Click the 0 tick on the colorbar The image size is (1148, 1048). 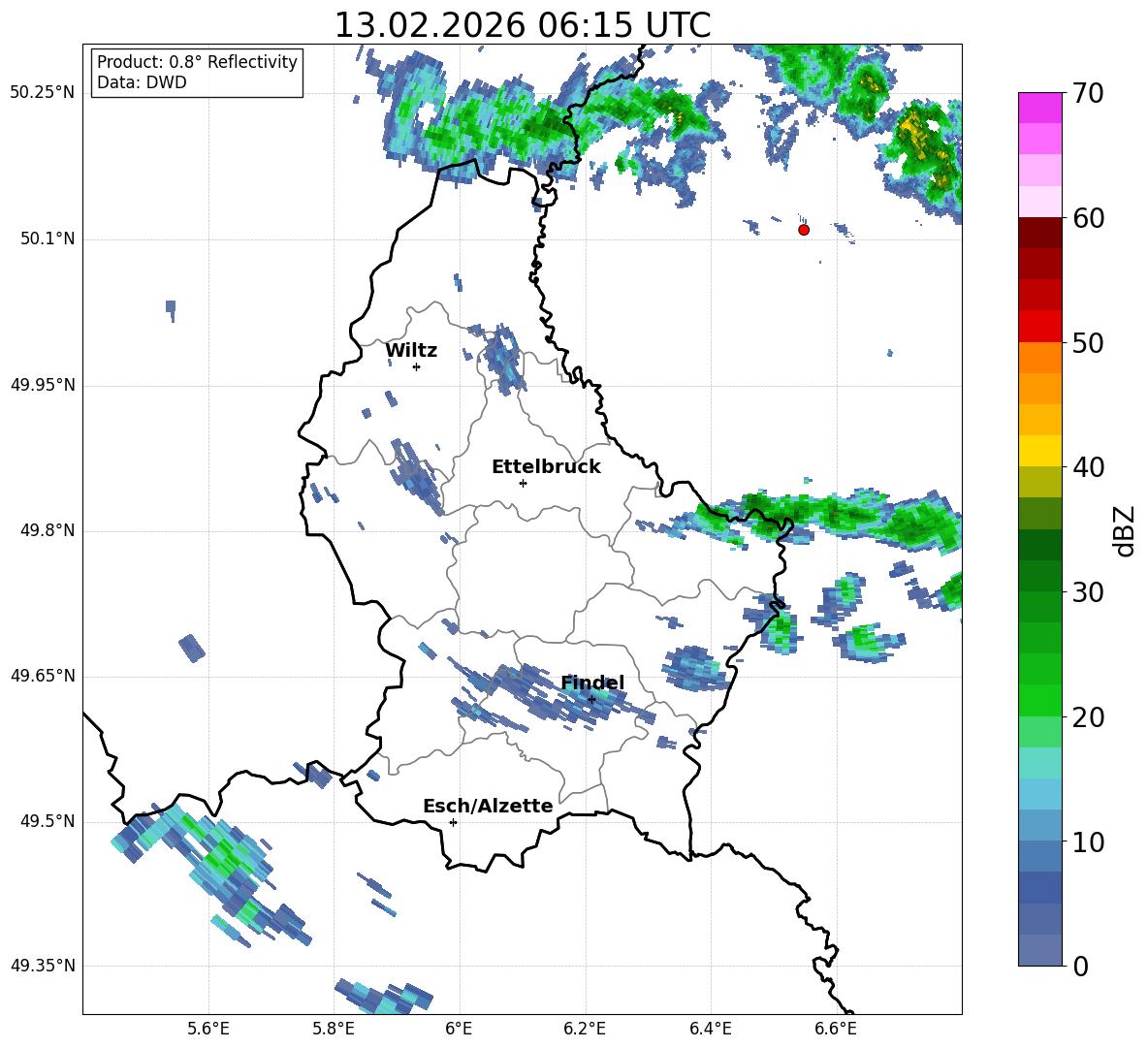(1081, 966)
